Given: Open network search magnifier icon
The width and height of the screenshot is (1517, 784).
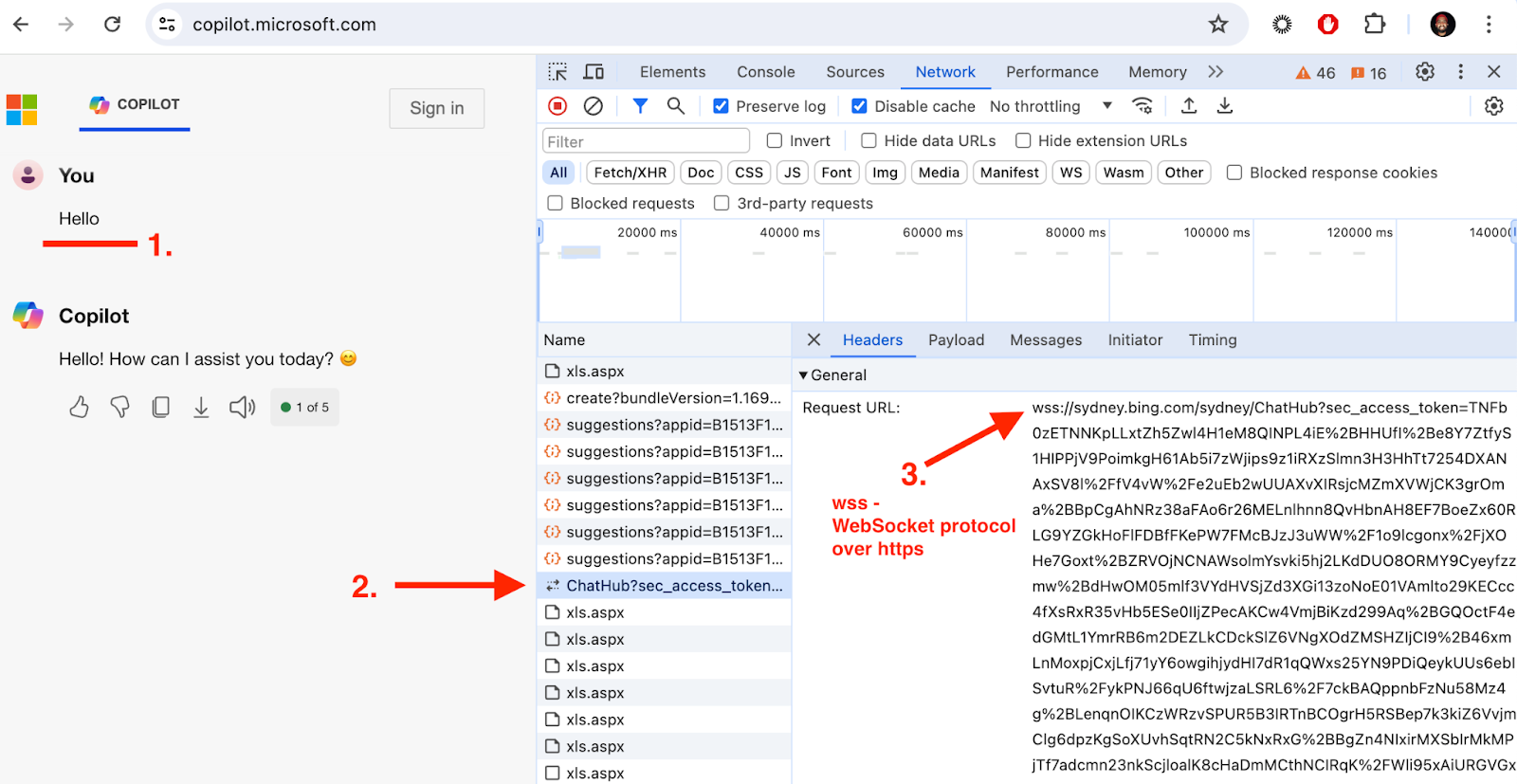Looking at the screenshot, I should point(676,106).
